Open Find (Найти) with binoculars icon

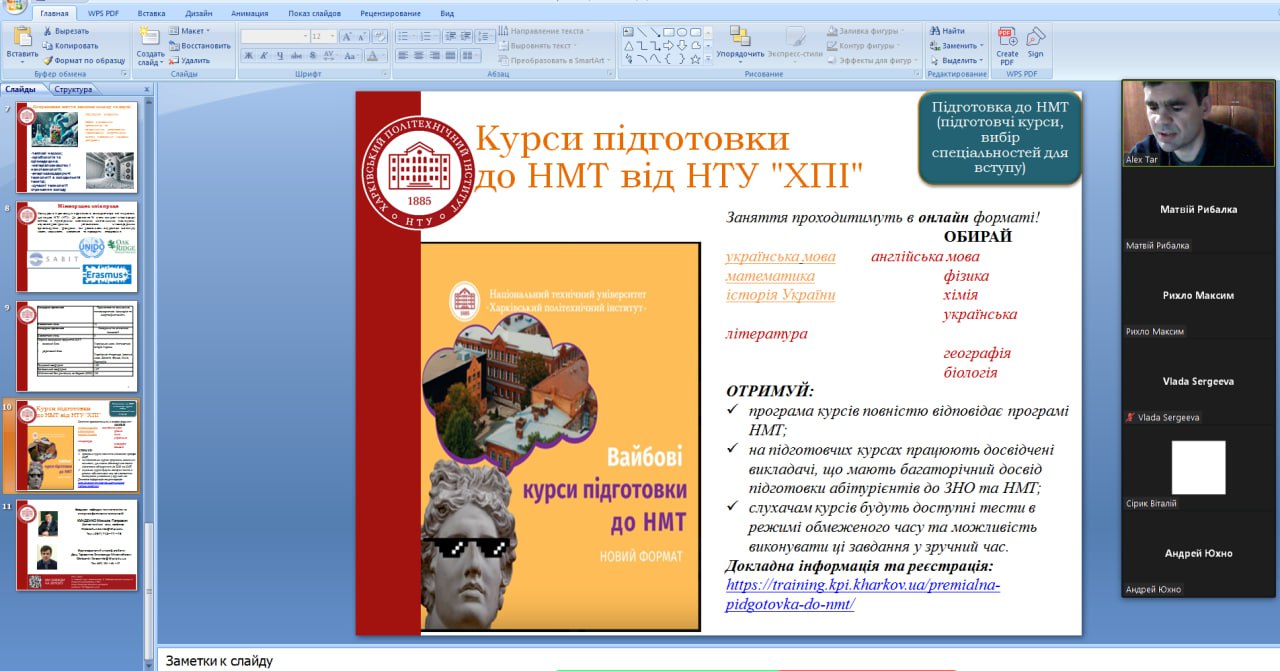point(946,31)
